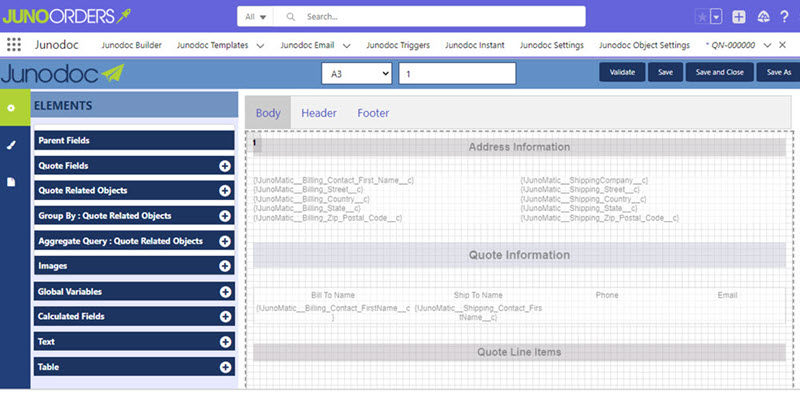The image size is (800, 394).
Task: Expand Aggregate Query : Quote Related Objects
Action: pos(225,241)
